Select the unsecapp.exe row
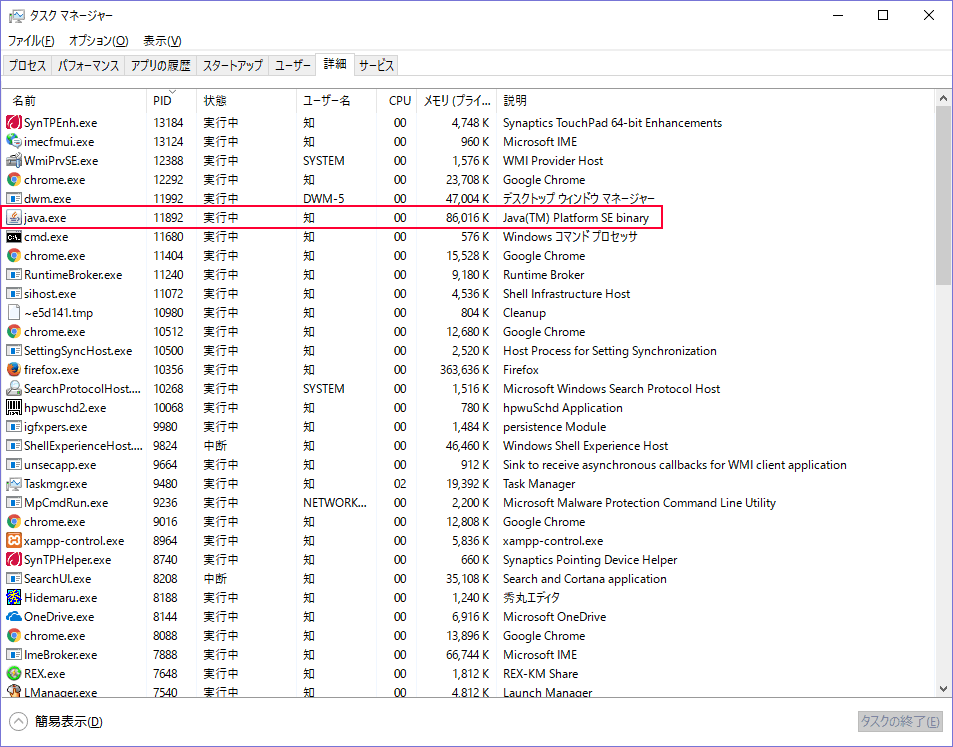953x747 pixels. pos(469,465)
